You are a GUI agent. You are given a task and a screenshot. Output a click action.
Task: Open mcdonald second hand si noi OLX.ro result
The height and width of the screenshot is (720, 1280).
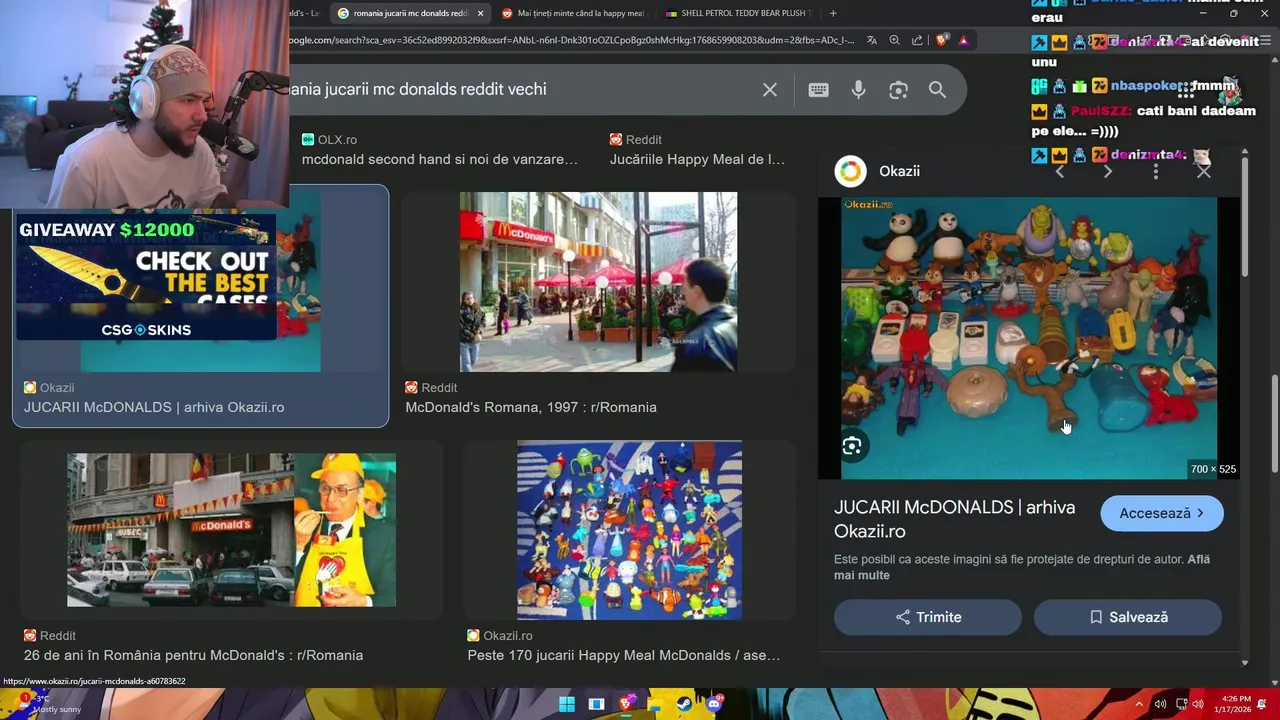[x=440, y=159]
